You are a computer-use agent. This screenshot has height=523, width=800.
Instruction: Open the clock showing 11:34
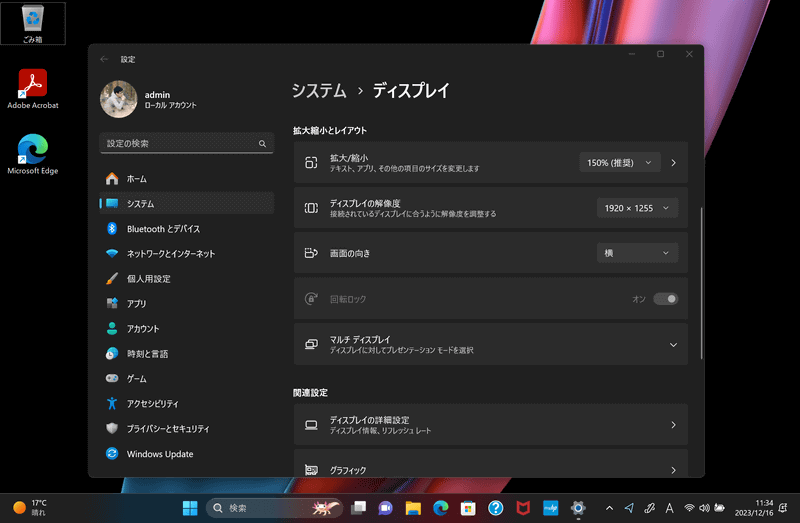[754, 508]
